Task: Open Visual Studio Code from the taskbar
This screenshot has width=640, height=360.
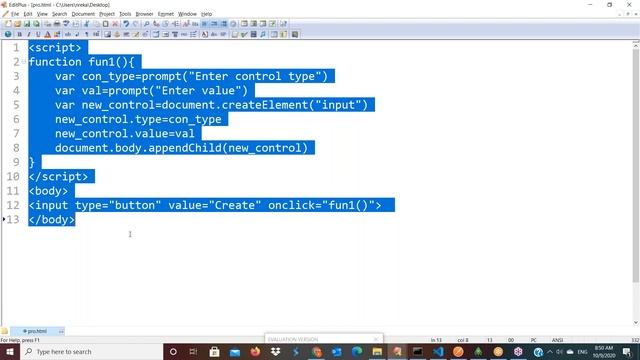Action: point(438,351)
